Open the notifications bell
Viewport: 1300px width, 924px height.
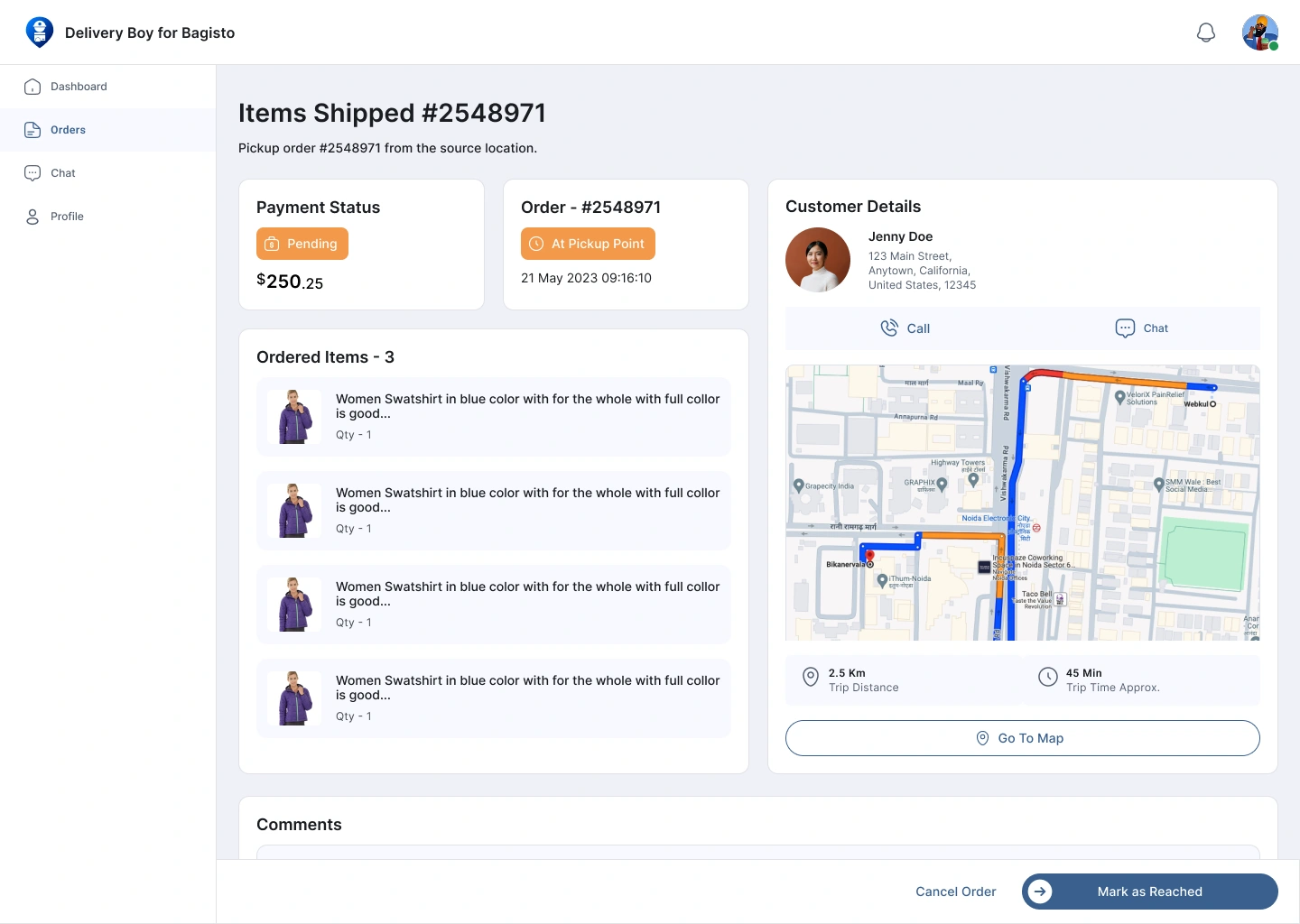(x=1206, y=32)
